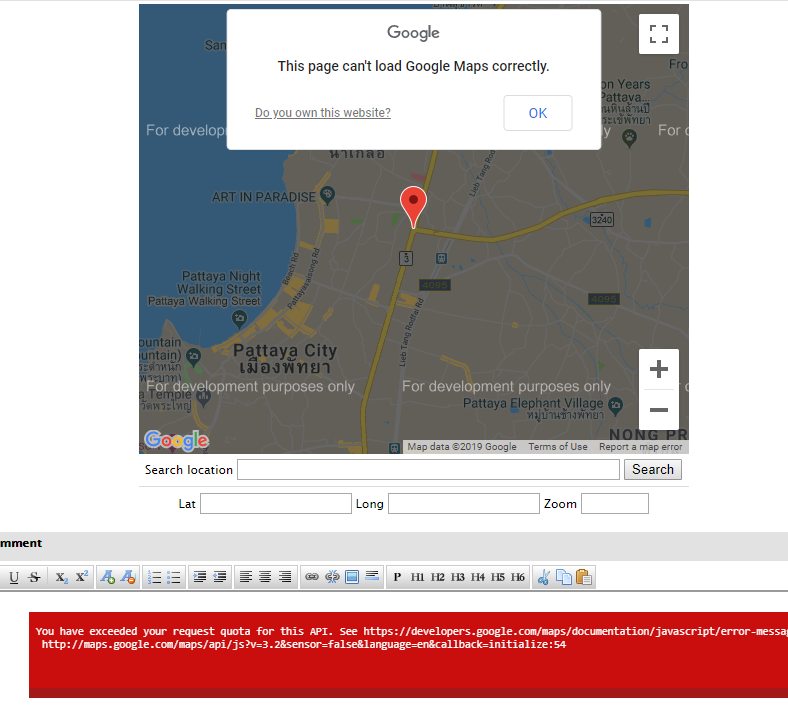Viewport: 788px width, 710px height.
Task: Insert an image
Action: tap(352, 577)
